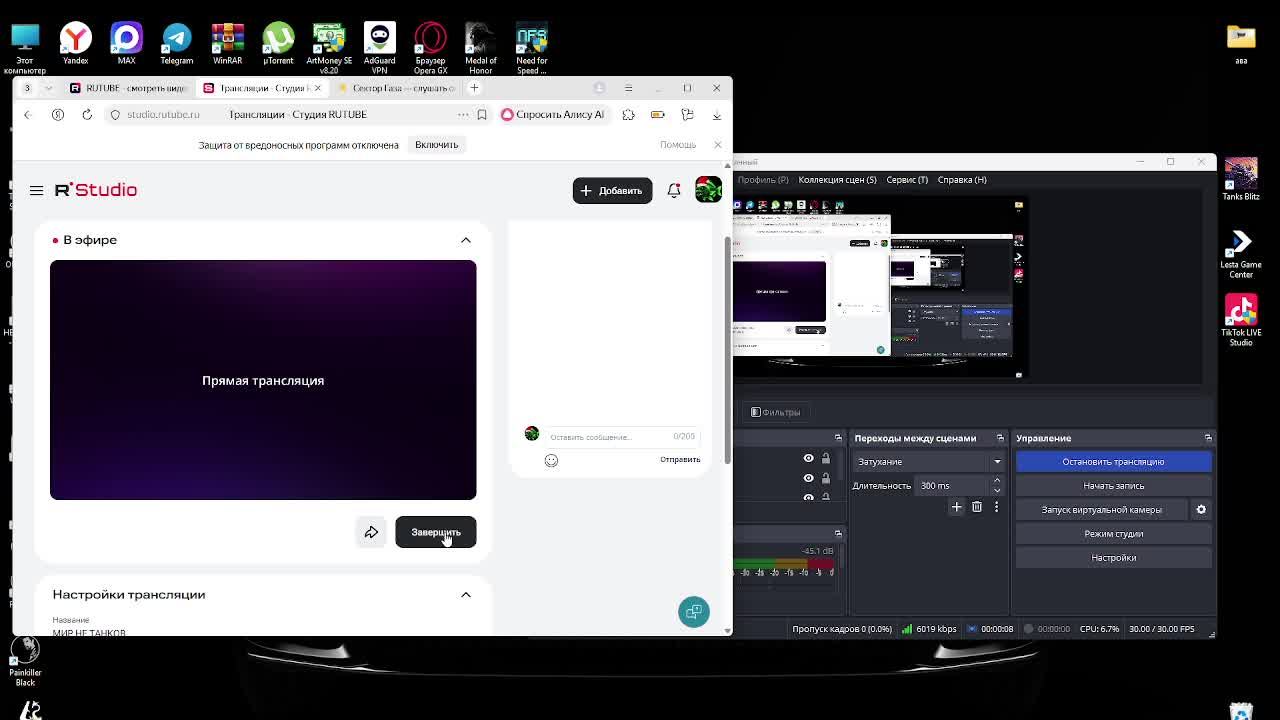Switch to the Сектор Газа browser tab

point(398,88)
